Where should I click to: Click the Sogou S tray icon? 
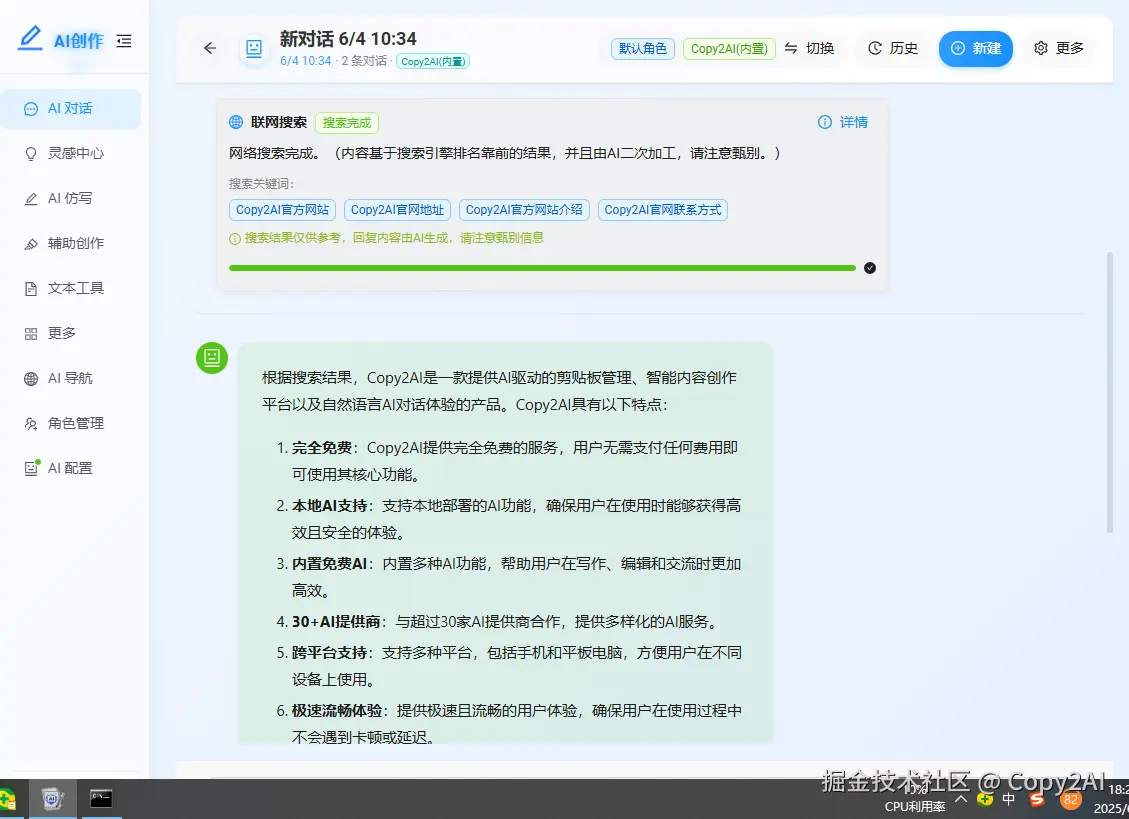[1037, 800]
